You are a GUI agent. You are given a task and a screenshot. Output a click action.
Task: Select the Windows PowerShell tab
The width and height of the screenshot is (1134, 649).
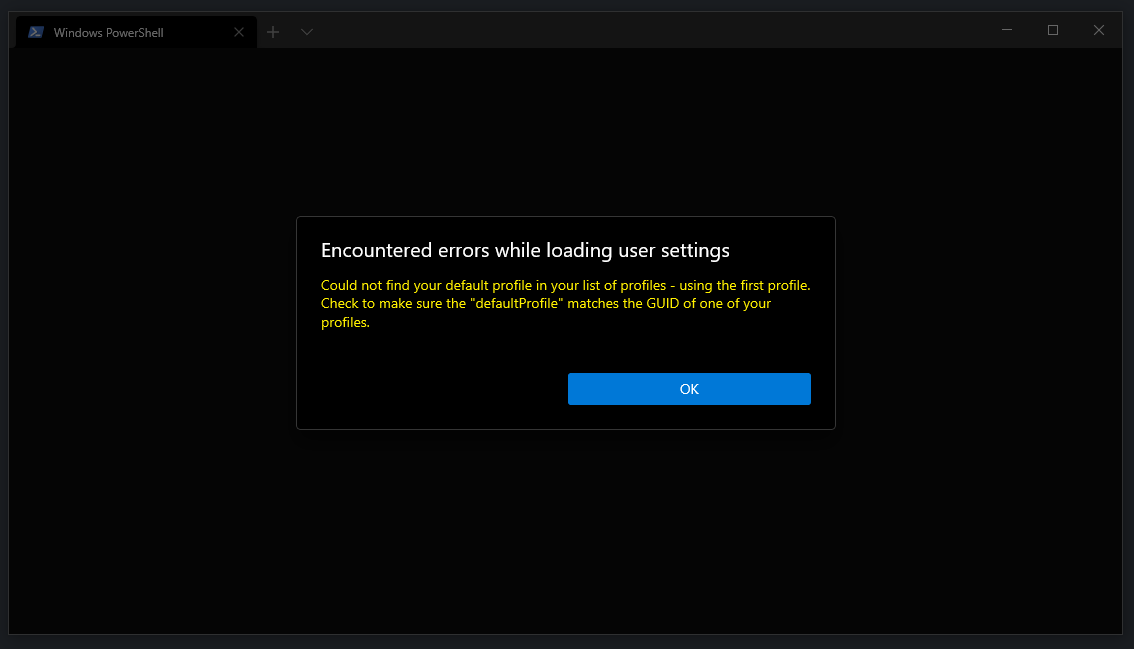click(x=137, y=33)
